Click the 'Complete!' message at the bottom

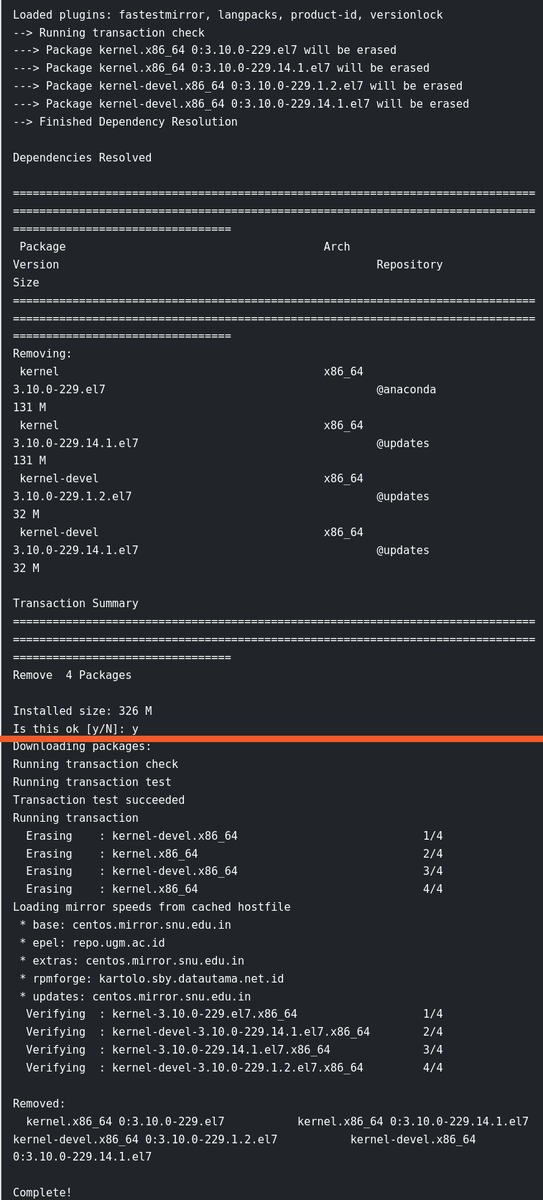pos(42,1193)
